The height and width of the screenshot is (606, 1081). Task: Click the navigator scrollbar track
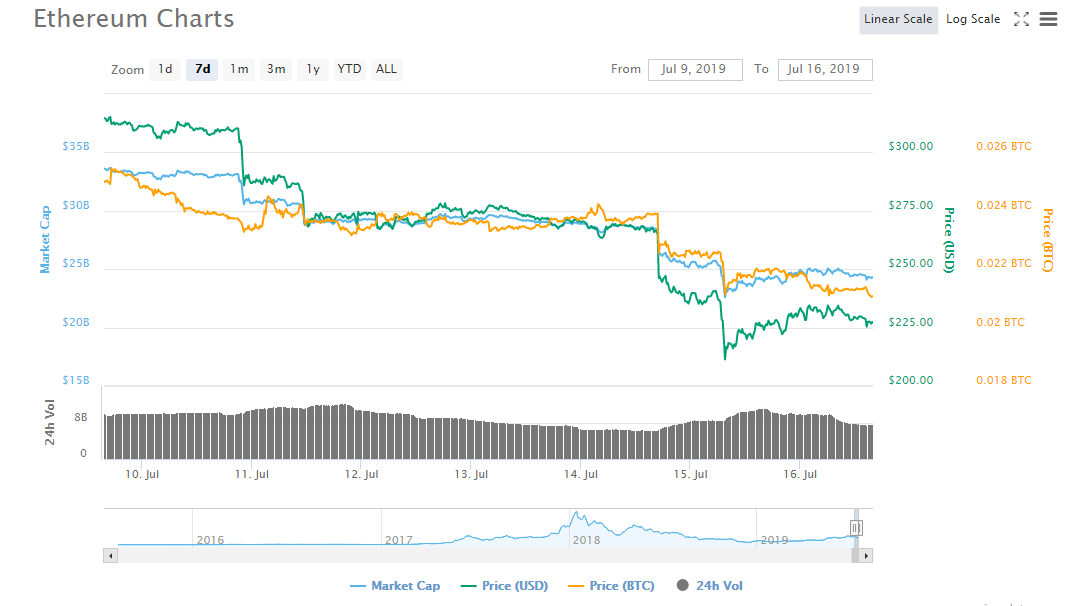[x=484, y=556]
